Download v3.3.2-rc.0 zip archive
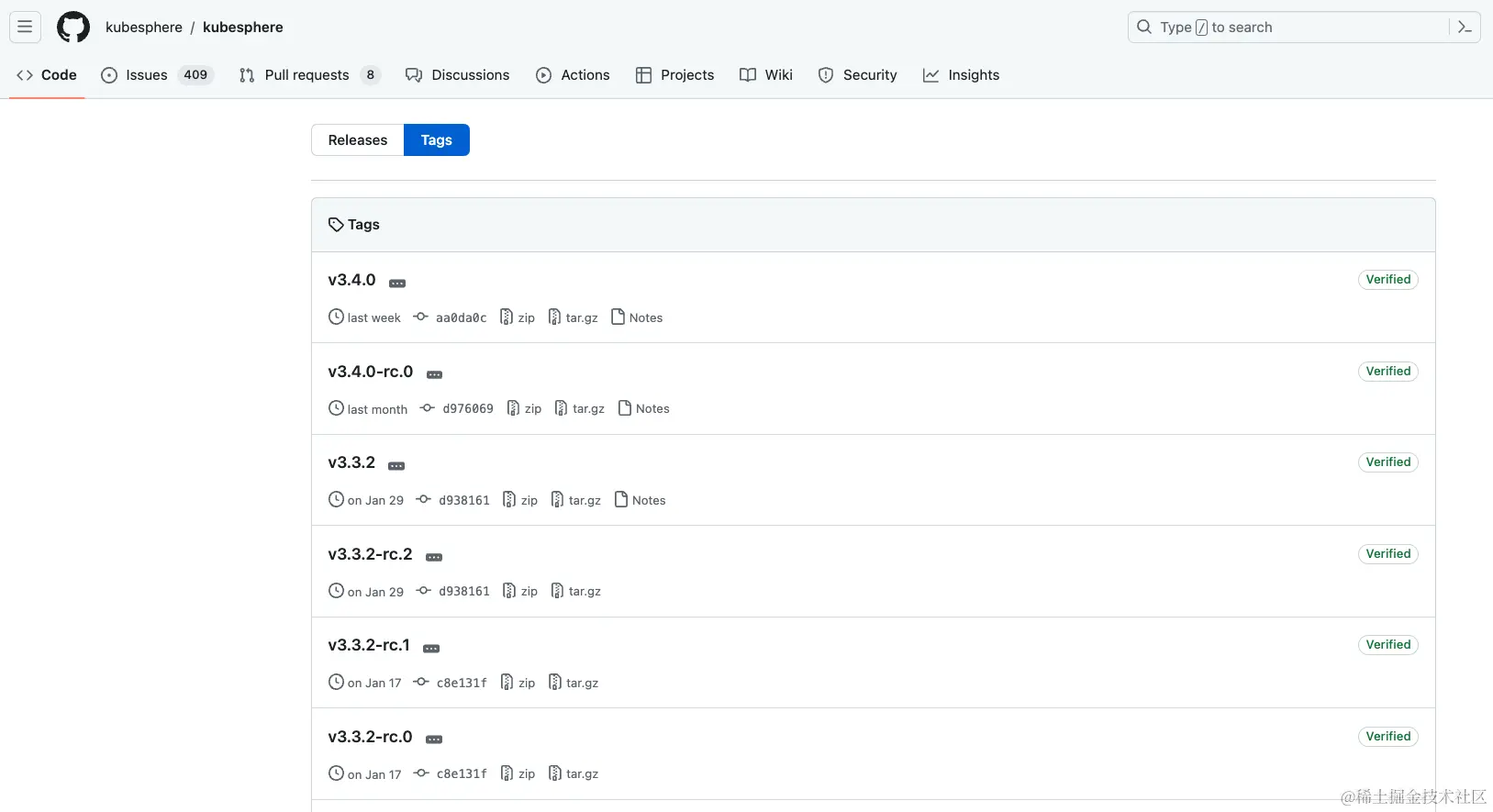This screenshot has width=1493, height=812. 518,774
